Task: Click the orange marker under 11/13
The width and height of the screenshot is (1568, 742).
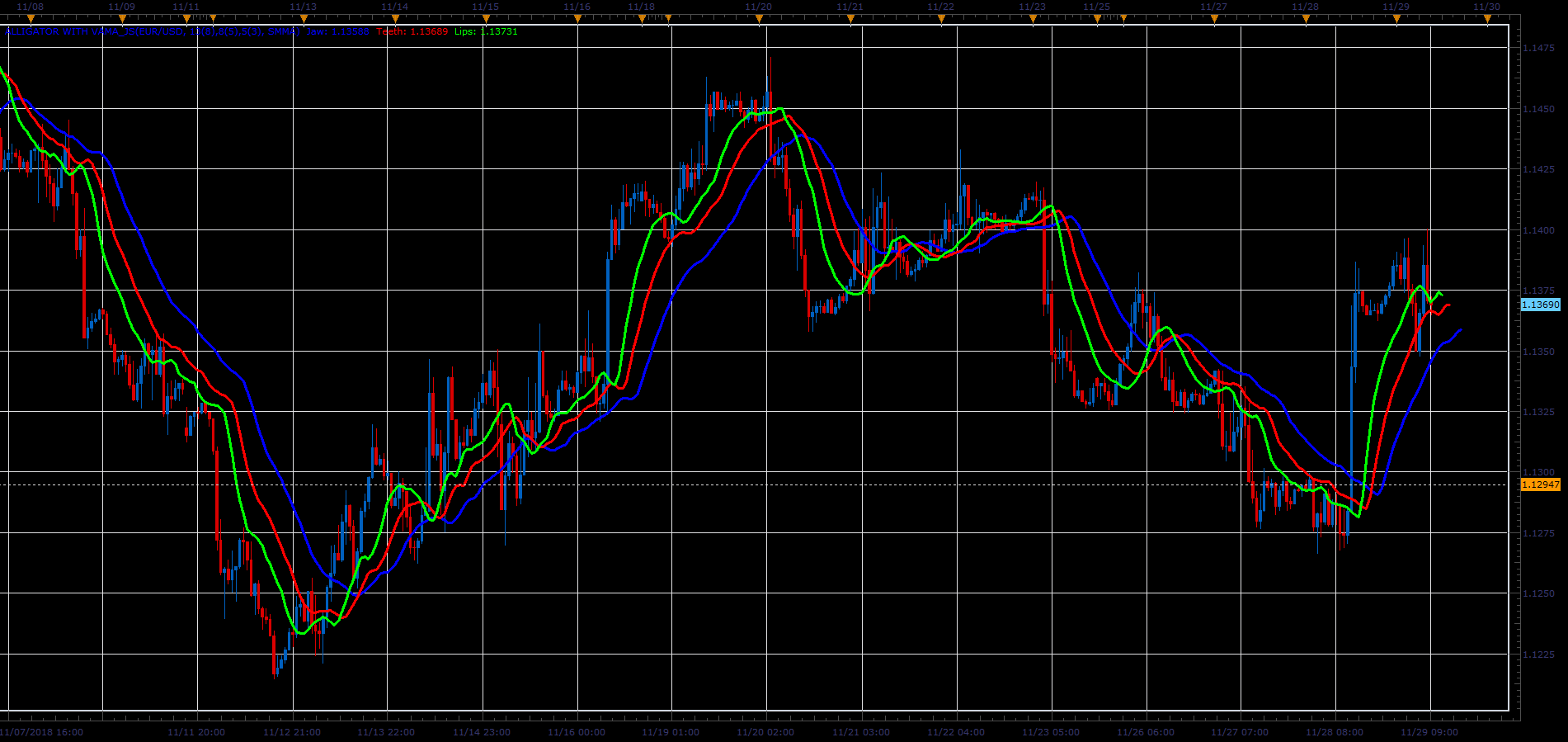Action: pyautogui.click(x=304, y=18)
